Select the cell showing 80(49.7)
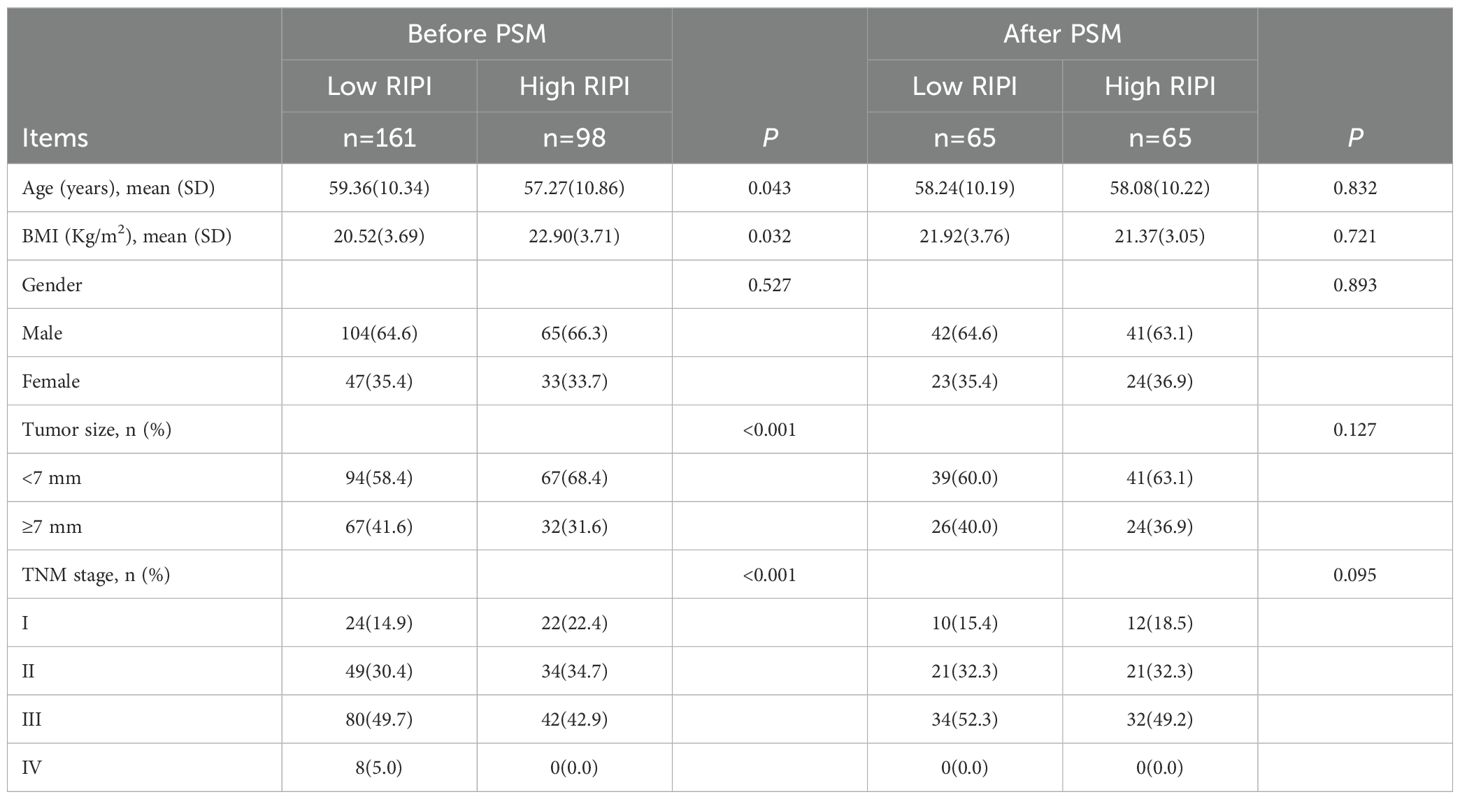 pyautogui.click(x=379, y=720)
